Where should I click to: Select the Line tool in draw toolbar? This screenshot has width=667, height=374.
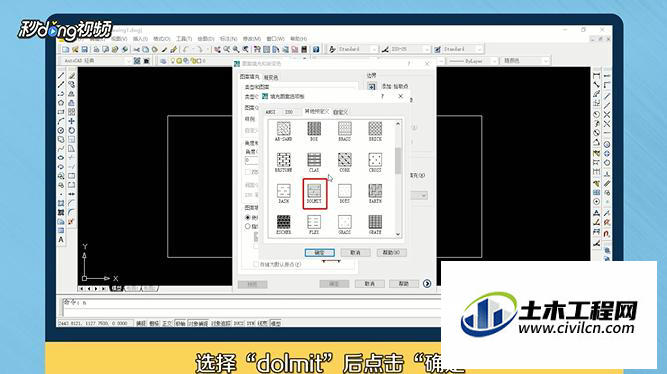pyautogui.click(x=61, y=75)
